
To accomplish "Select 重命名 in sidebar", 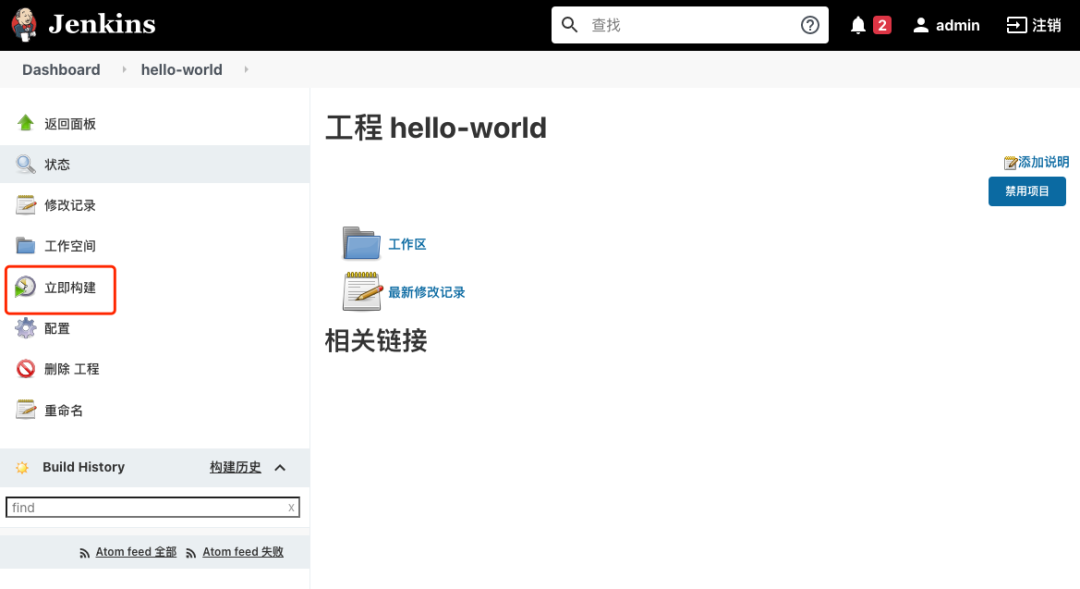I will click(63, 411).
